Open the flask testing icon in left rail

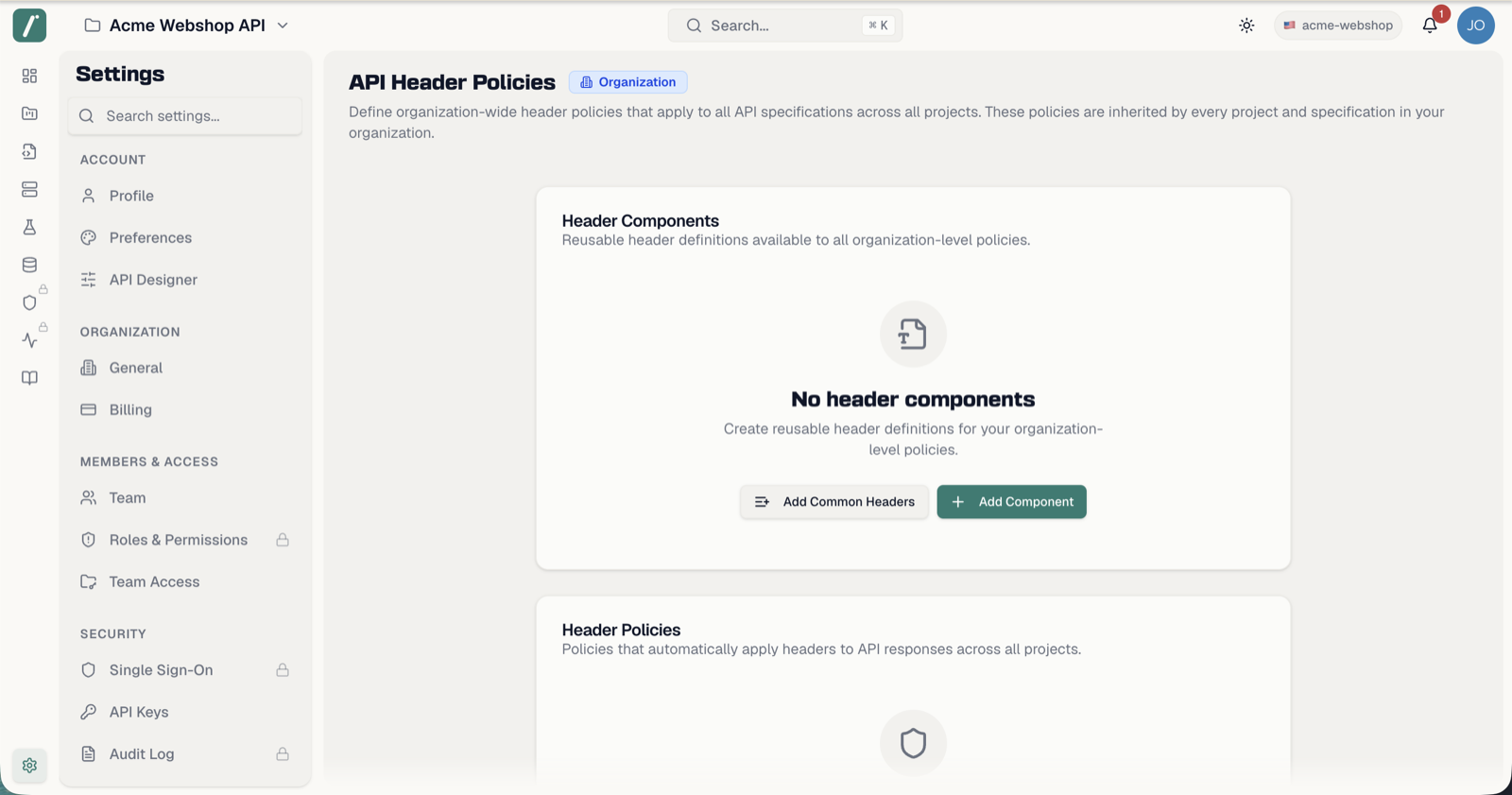29,227
